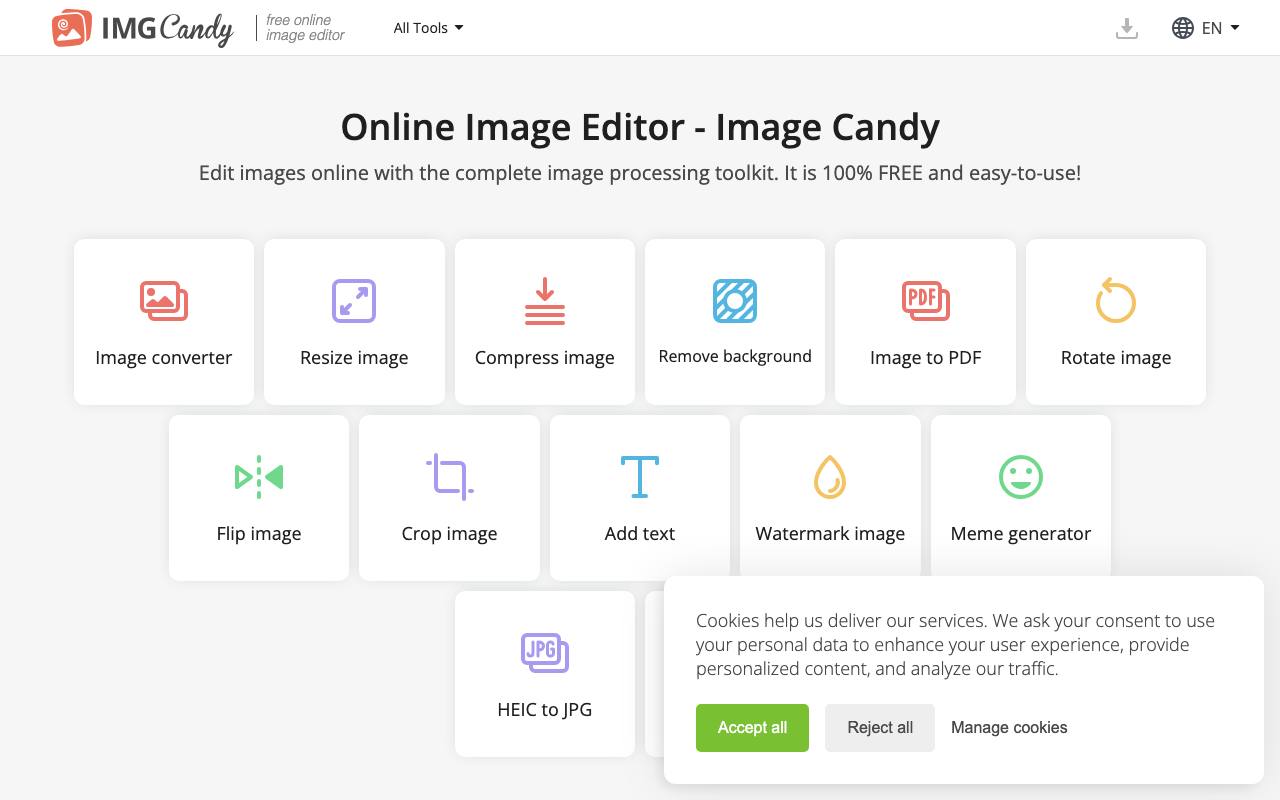Click the 'Remove background' label

point(735,357)
